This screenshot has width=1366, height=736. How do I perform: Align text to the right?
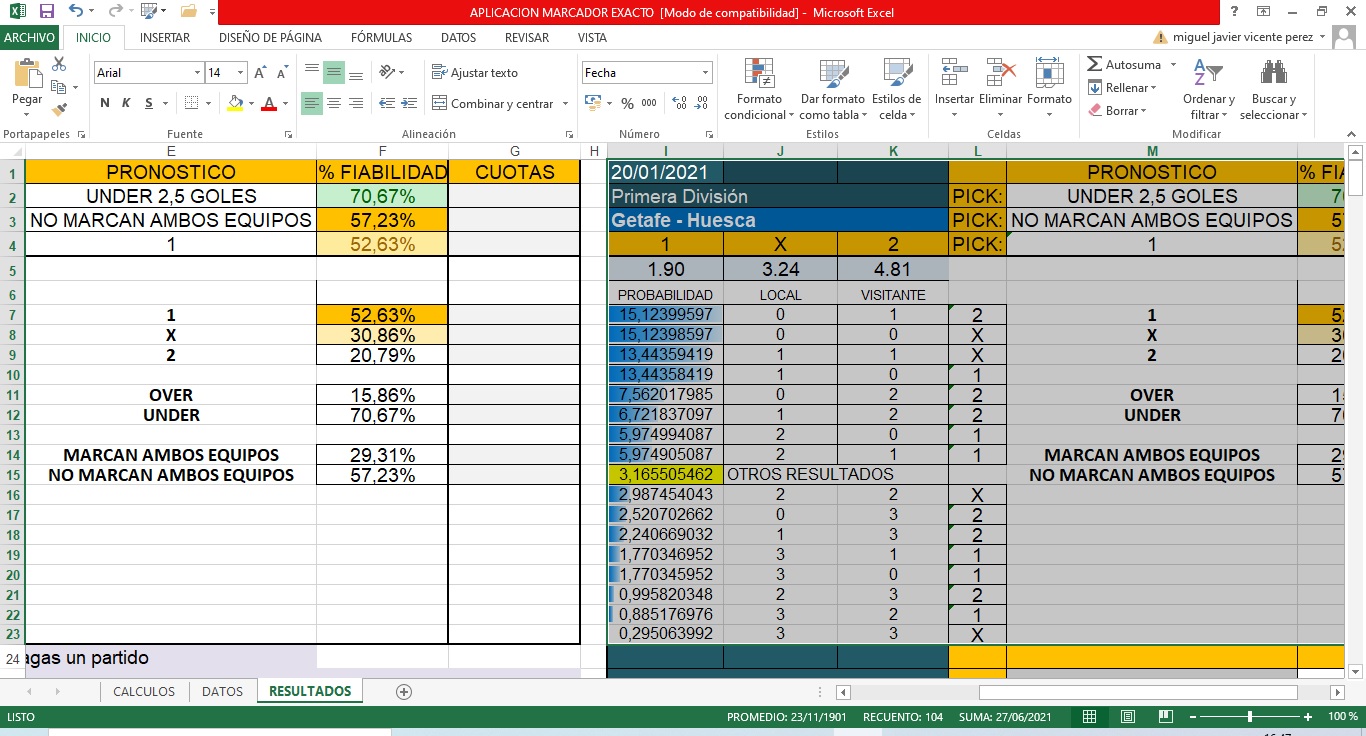(x=356, y=103)
